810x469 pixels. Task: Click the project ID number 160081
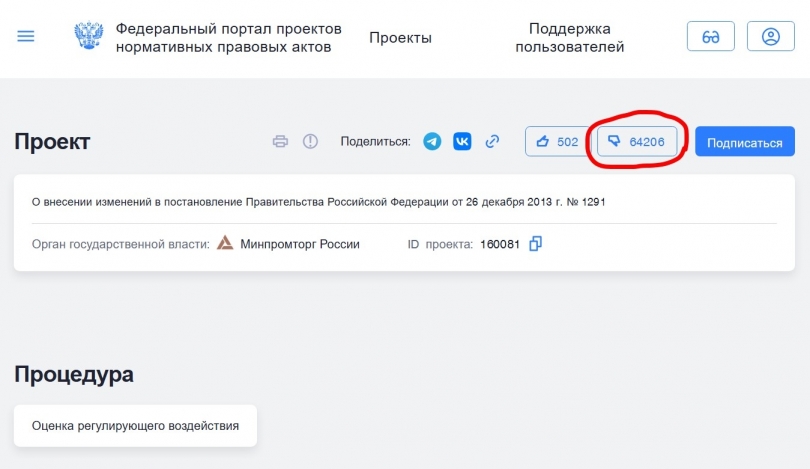(x=500, y=244)
